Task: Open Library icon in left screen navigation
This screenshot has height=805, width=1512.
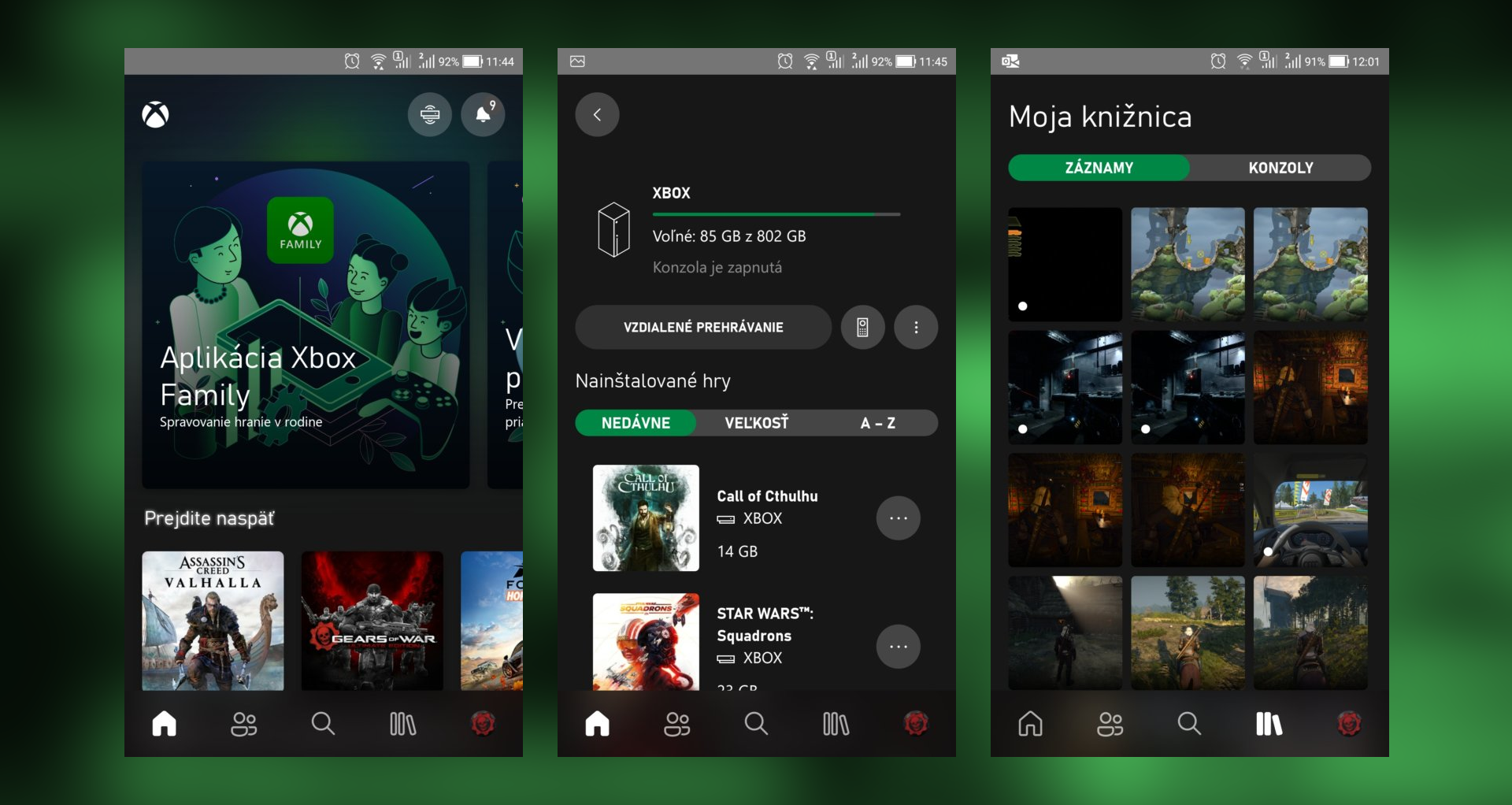Action: 403,724
